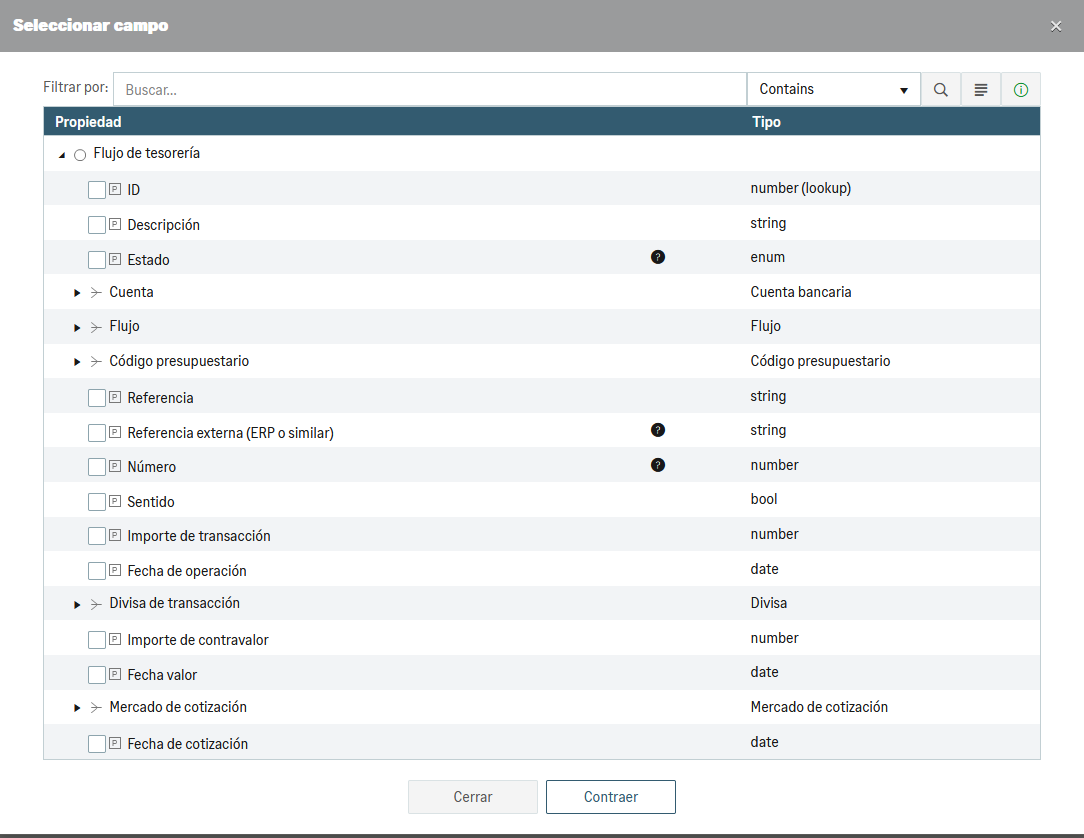Open the Contains filter dropdown
The image size is (1084, 838).
[x=833, y=90]
